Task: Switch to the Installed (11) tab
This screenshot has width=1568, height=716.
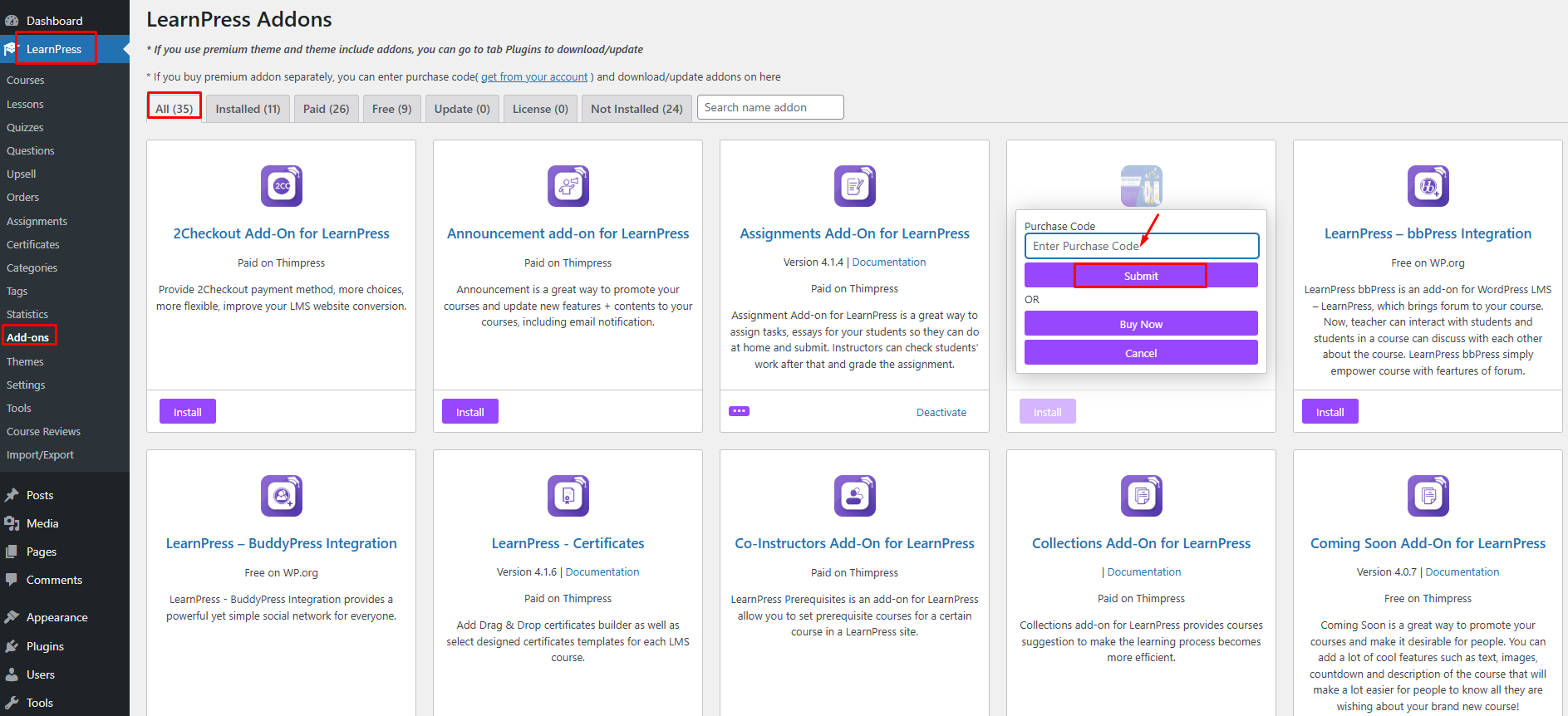Action: pos(248,109)
